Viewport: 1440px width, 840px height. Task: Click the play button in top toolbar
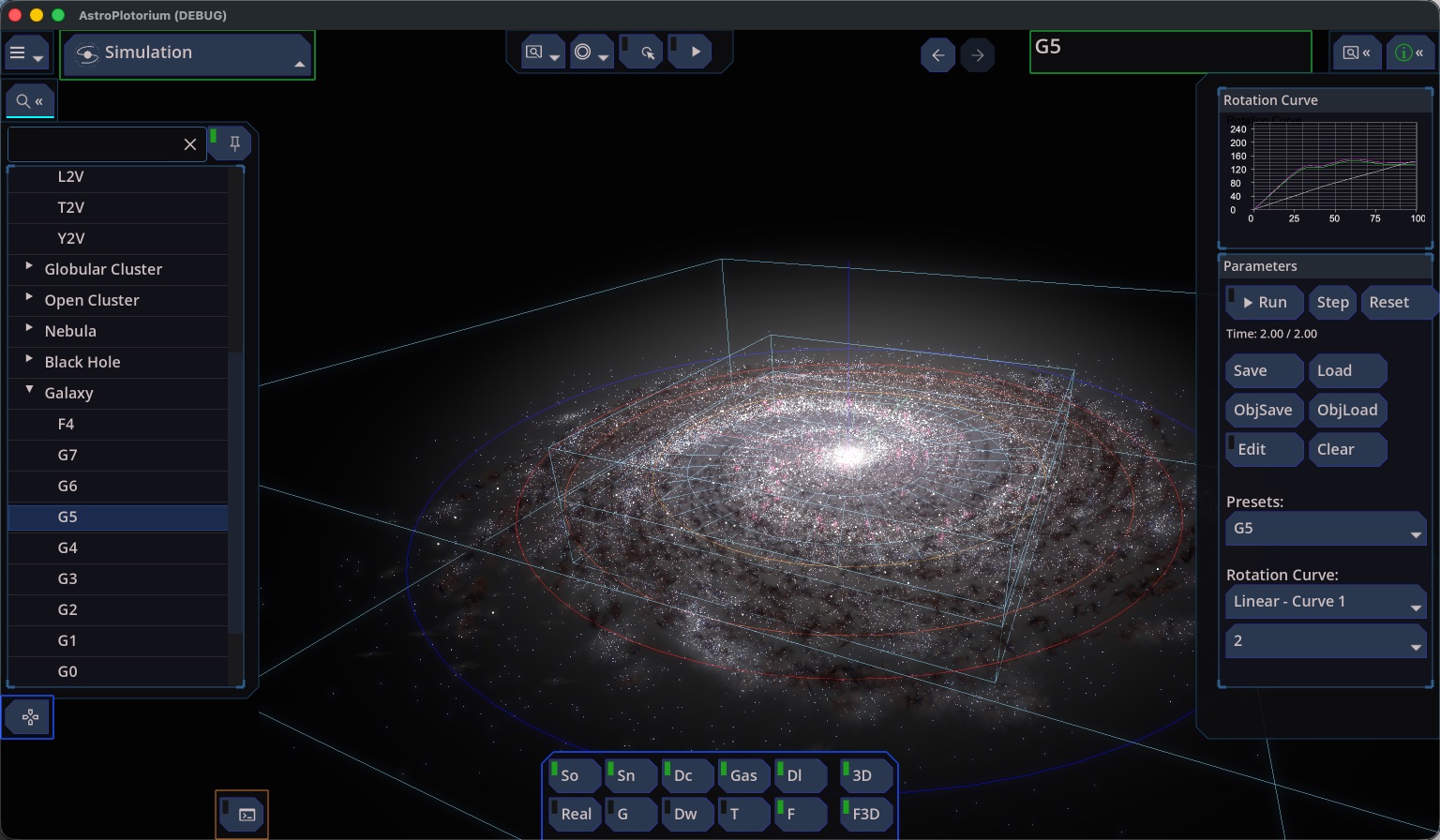tap(690, 52)
